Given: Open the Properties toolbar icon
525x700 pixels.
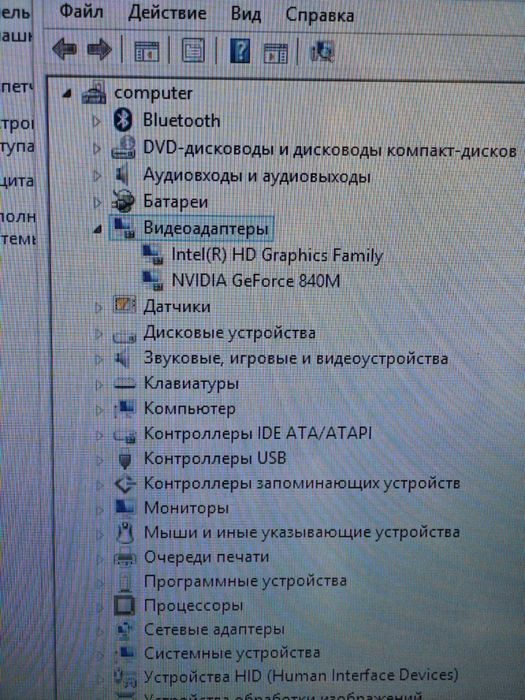Looking at the screenshot, I should coord(193,50).
